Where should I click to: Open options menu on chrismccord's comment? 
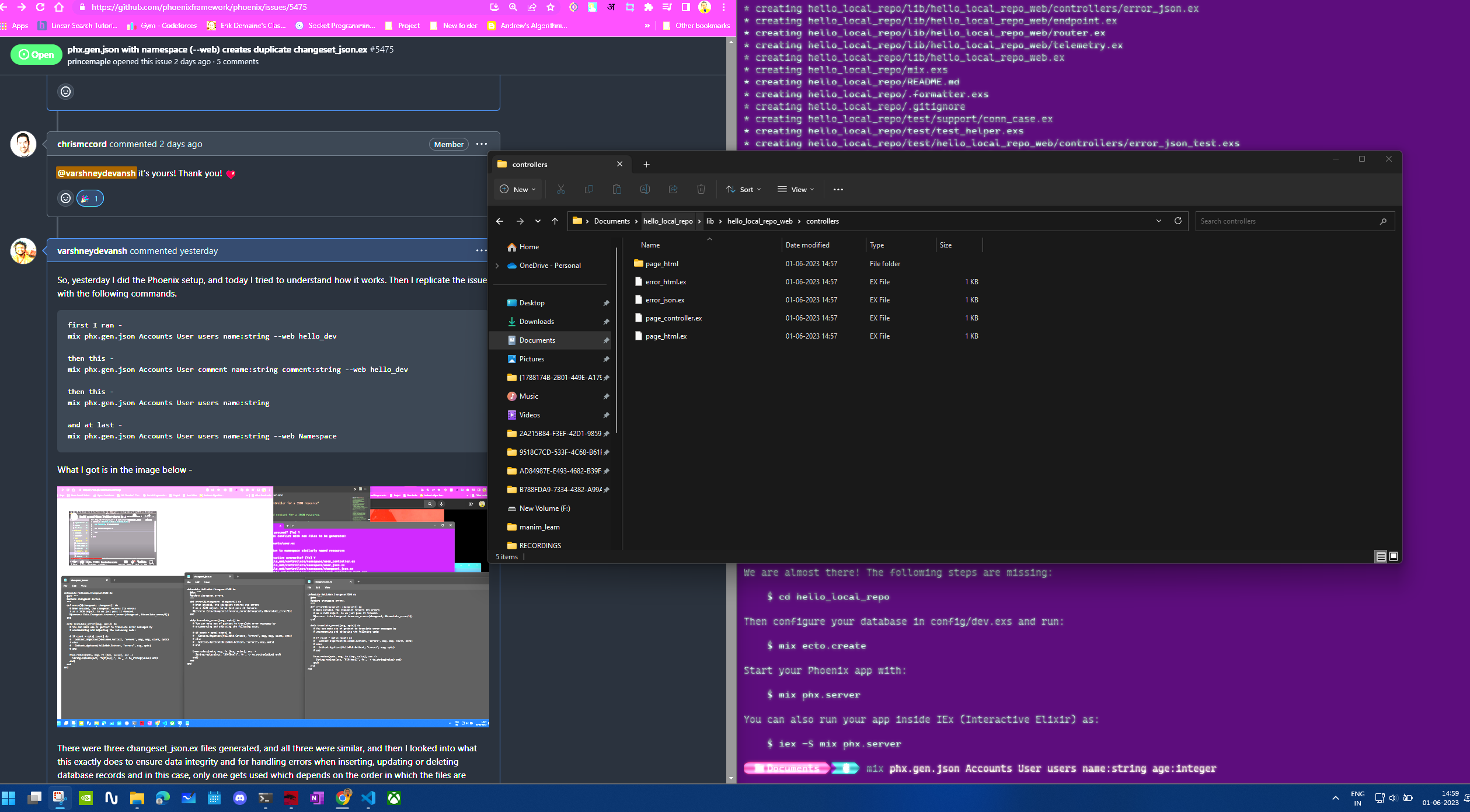[481, 144]
